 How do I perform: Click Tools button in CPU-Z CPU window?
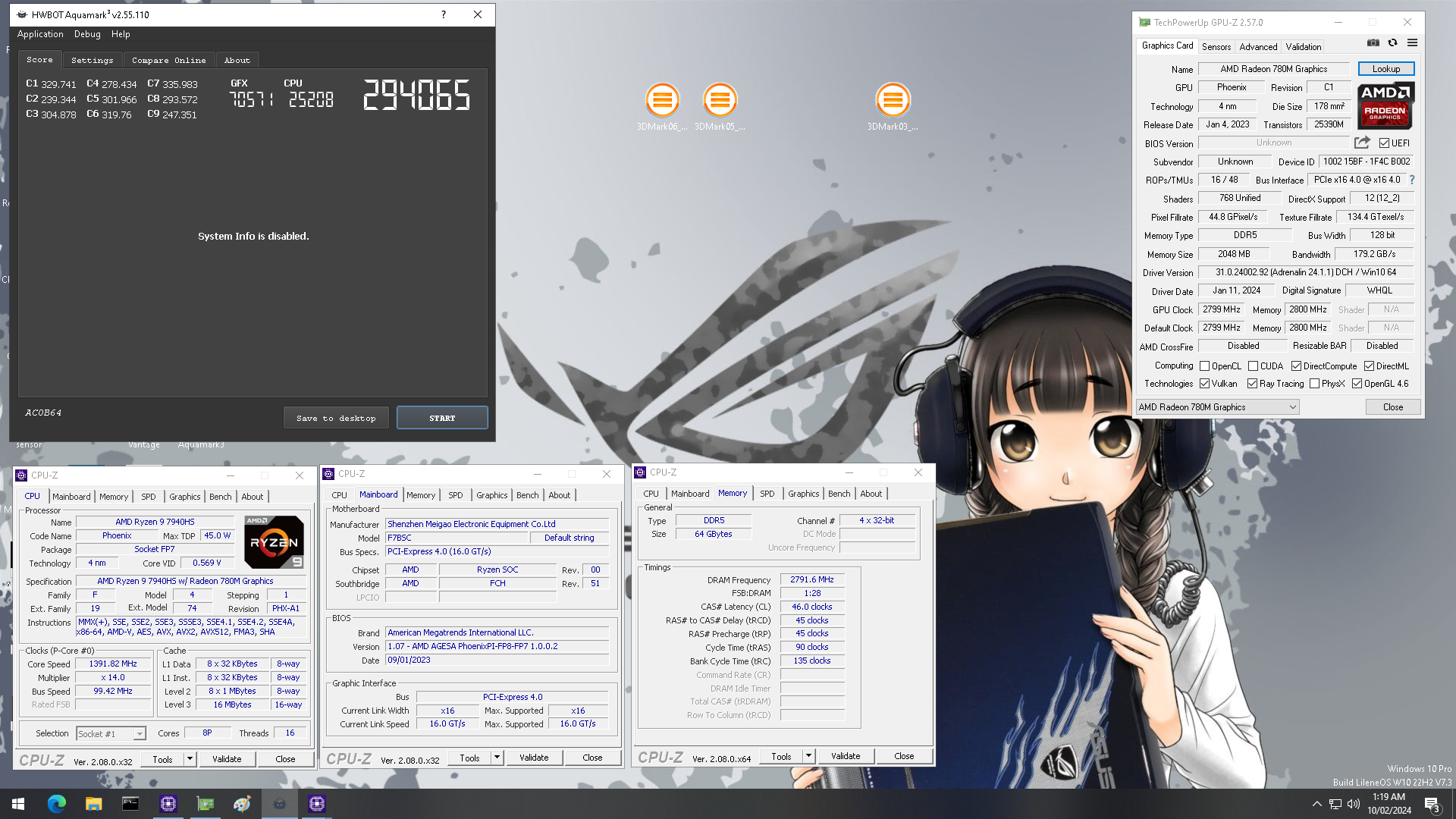tap(162, 759)
